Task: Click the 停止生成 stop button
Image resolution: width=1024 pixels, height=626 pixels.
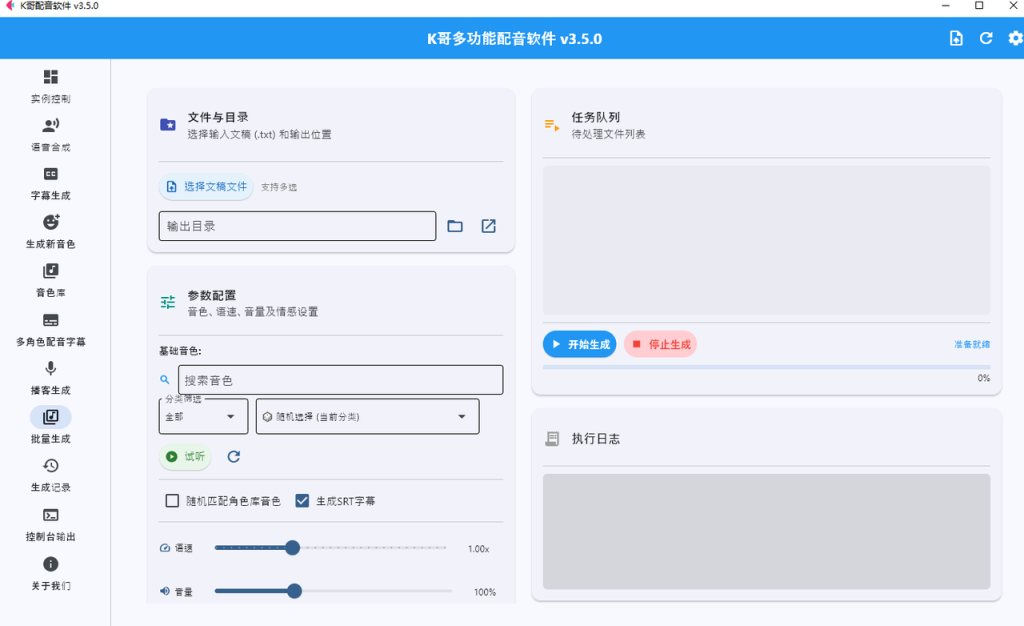Action: 660,344
